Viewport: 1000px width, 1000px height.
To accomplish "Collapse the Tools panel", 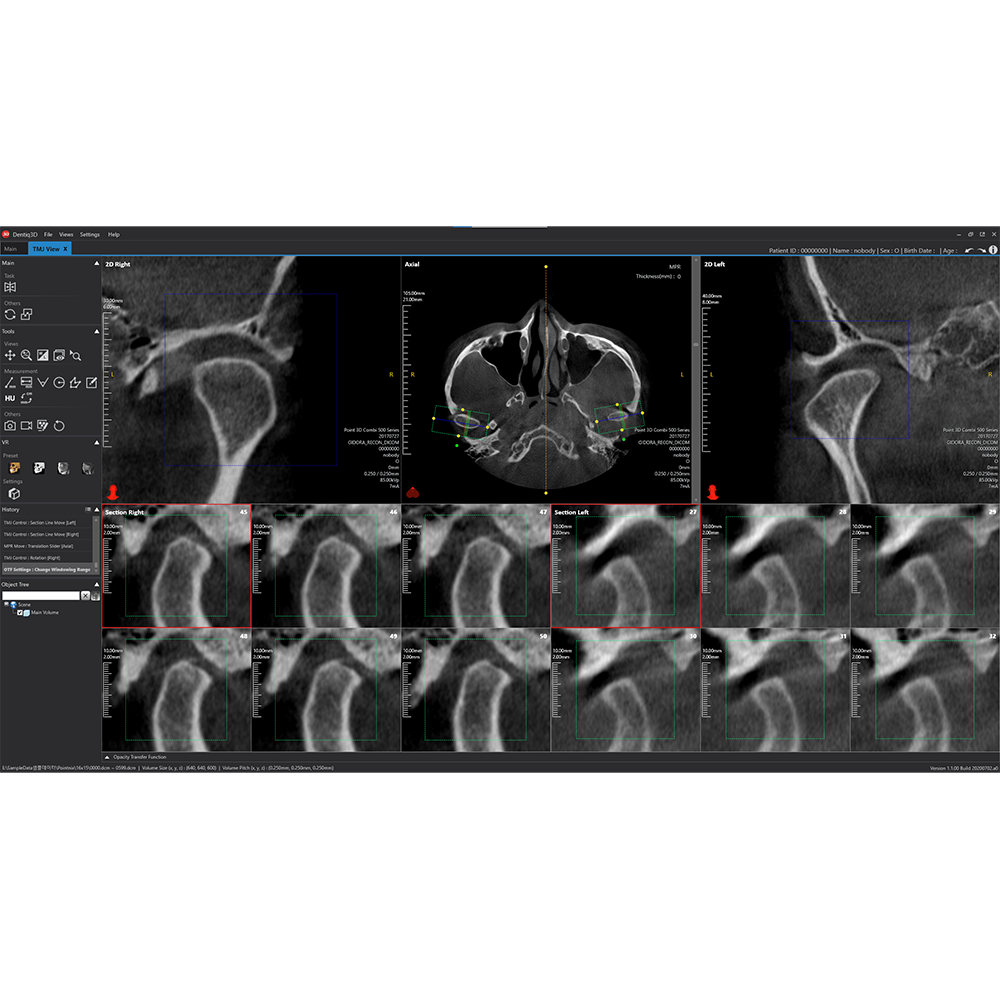I will [x=97, y=332].
